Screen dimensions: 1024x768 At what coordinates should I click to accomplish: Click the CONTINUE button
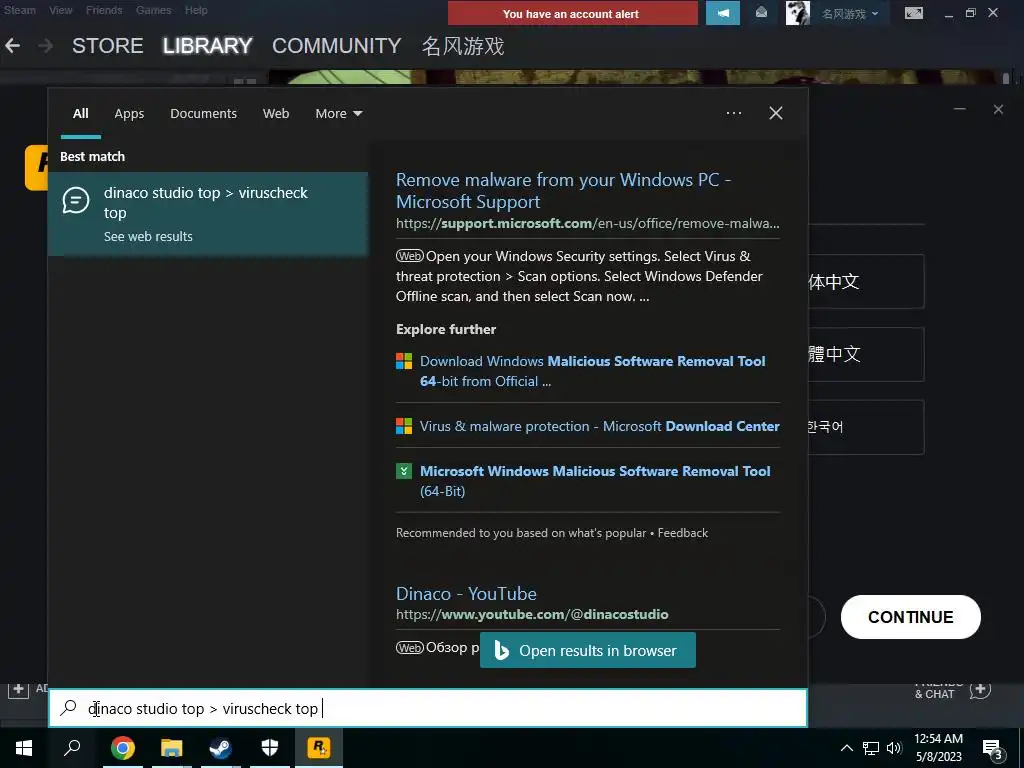click(x=910, y=616)
